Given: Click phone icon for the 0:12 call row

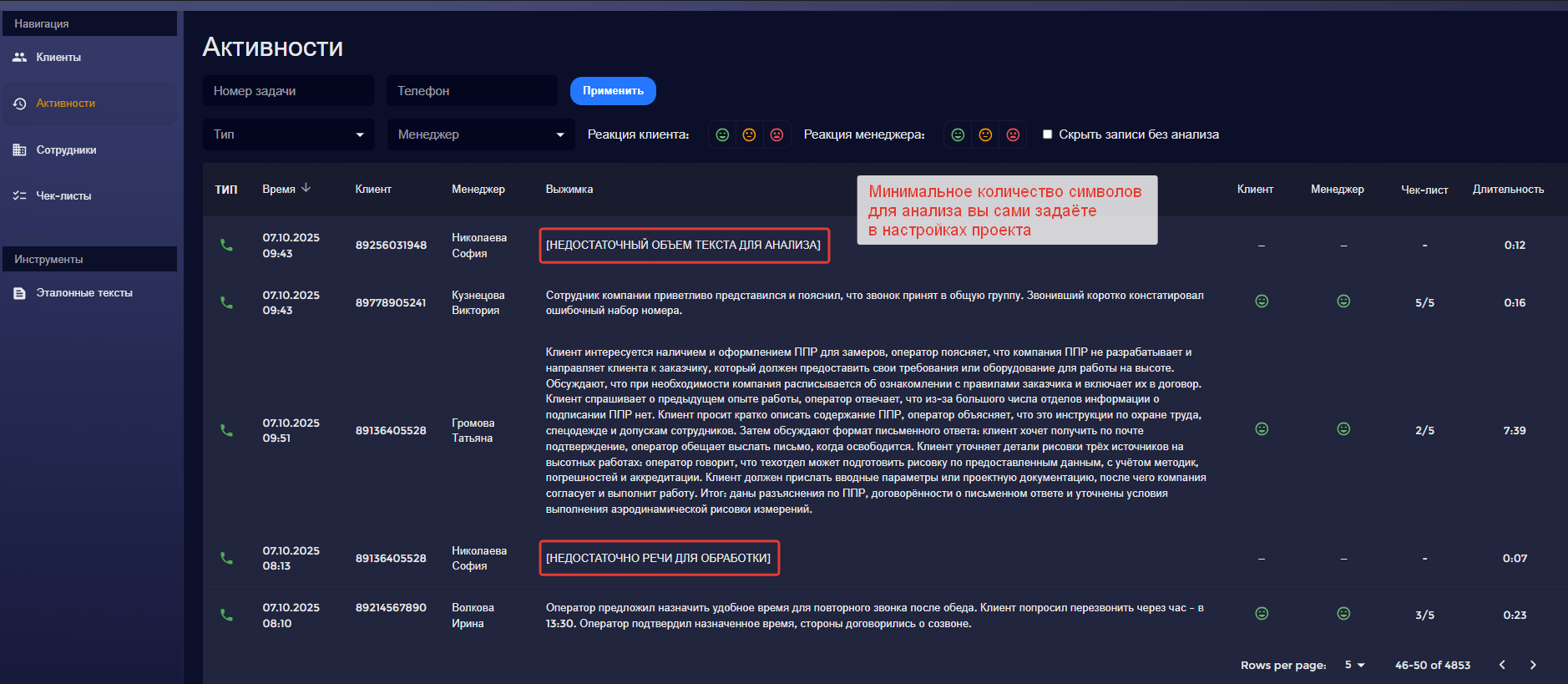Looking at the screenshot, I should tap(226, 246).
